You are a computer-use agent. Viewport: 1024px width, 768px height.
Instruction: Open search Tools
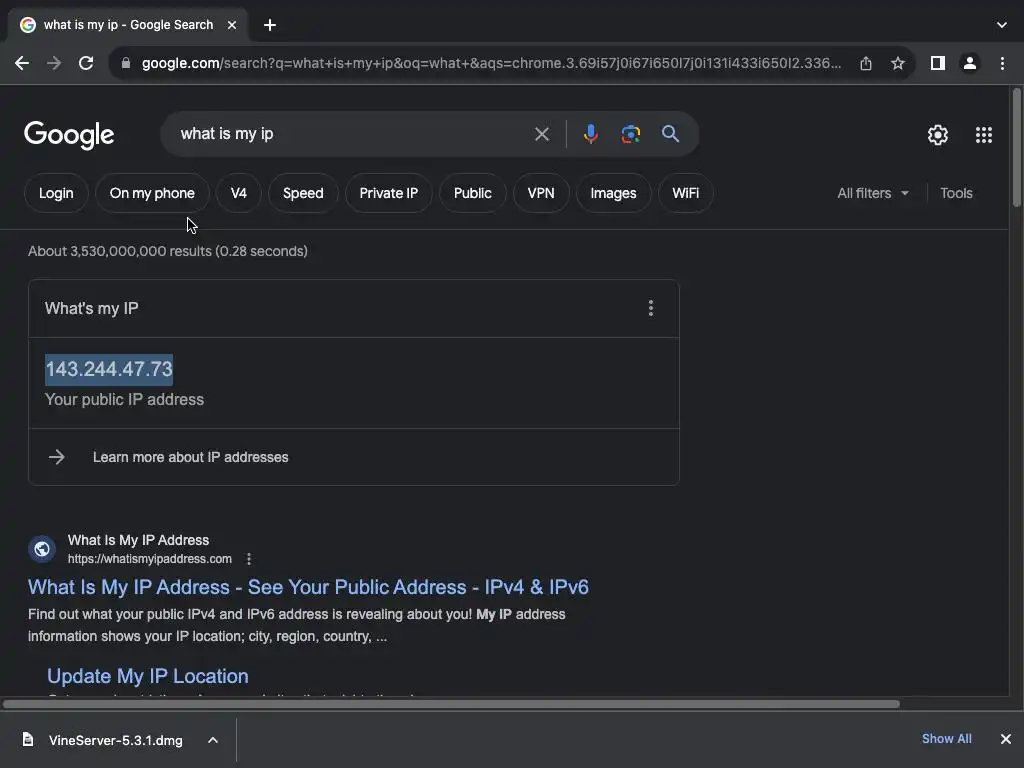click(x=956, y=193)
